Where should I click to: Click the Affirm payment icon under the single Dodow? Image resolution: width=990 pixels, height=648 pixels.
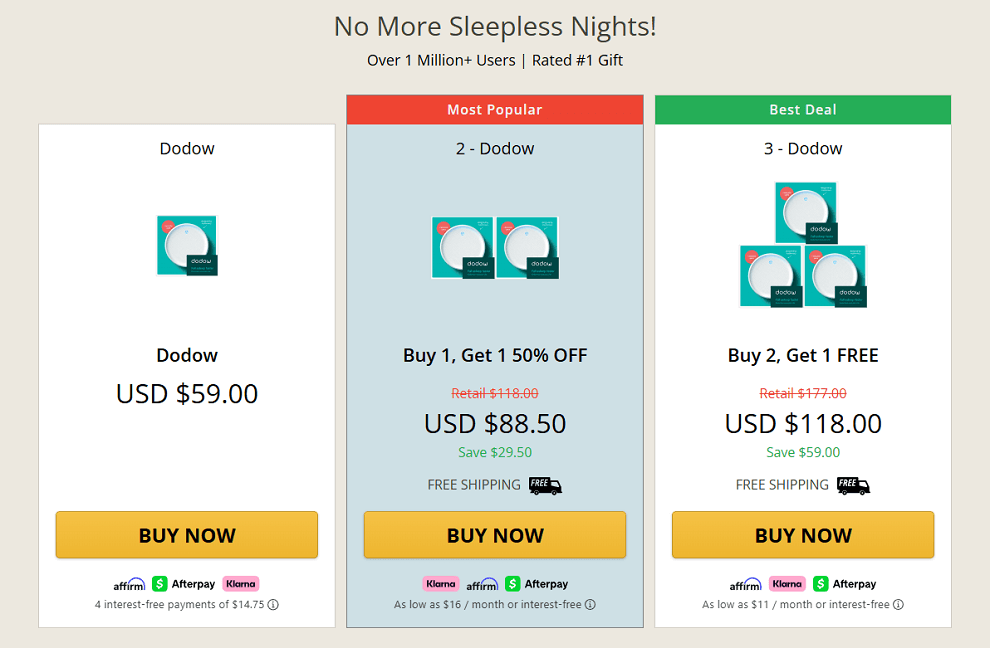pos(129,583)
